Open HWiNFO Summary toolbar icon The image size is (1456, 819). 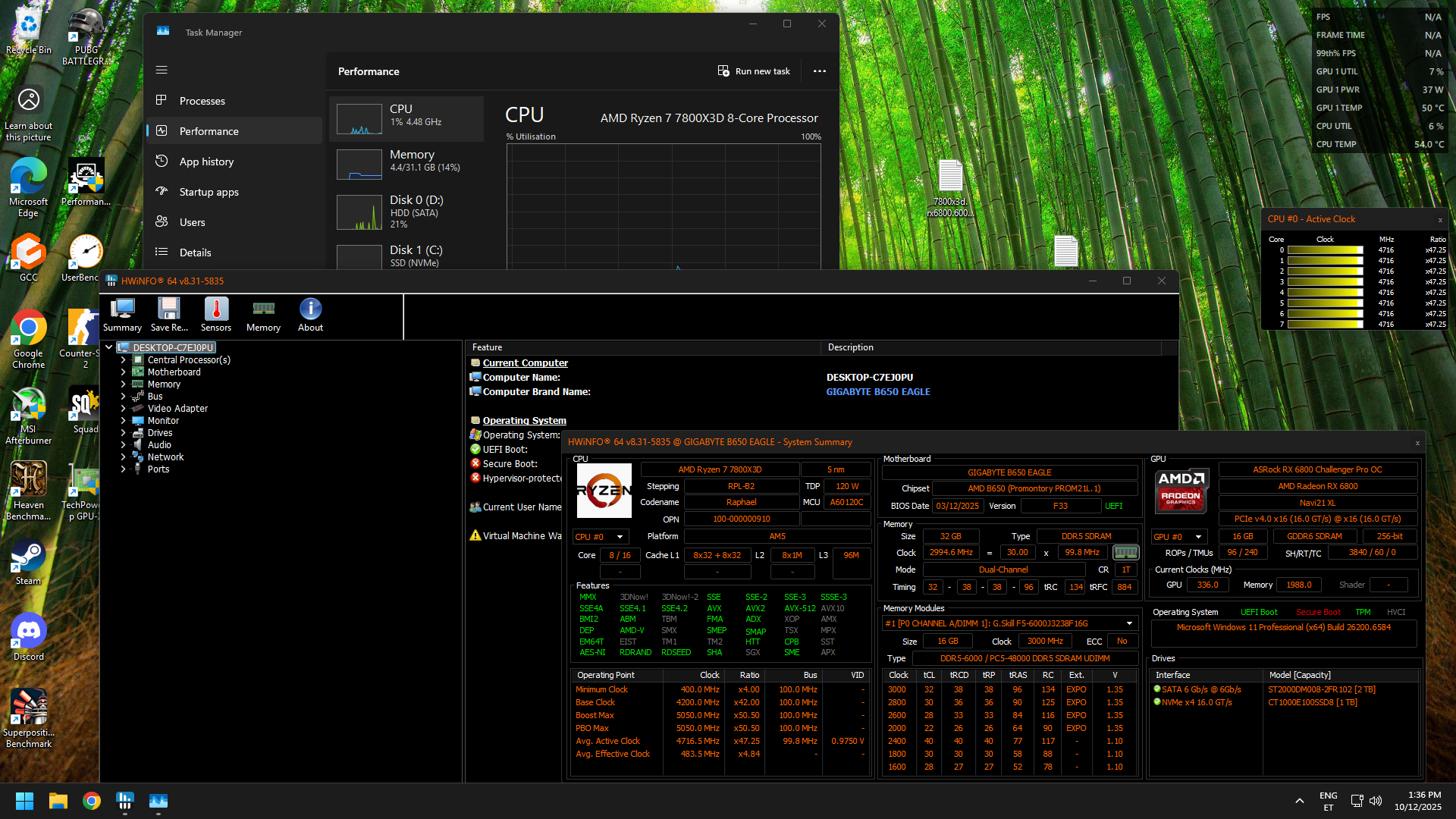[x=122, y=314]
